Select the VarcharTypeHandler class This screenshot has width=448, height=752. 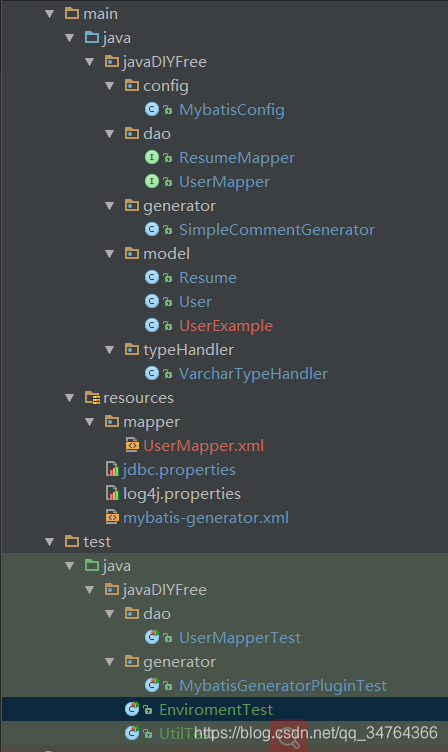pos(253,374)
